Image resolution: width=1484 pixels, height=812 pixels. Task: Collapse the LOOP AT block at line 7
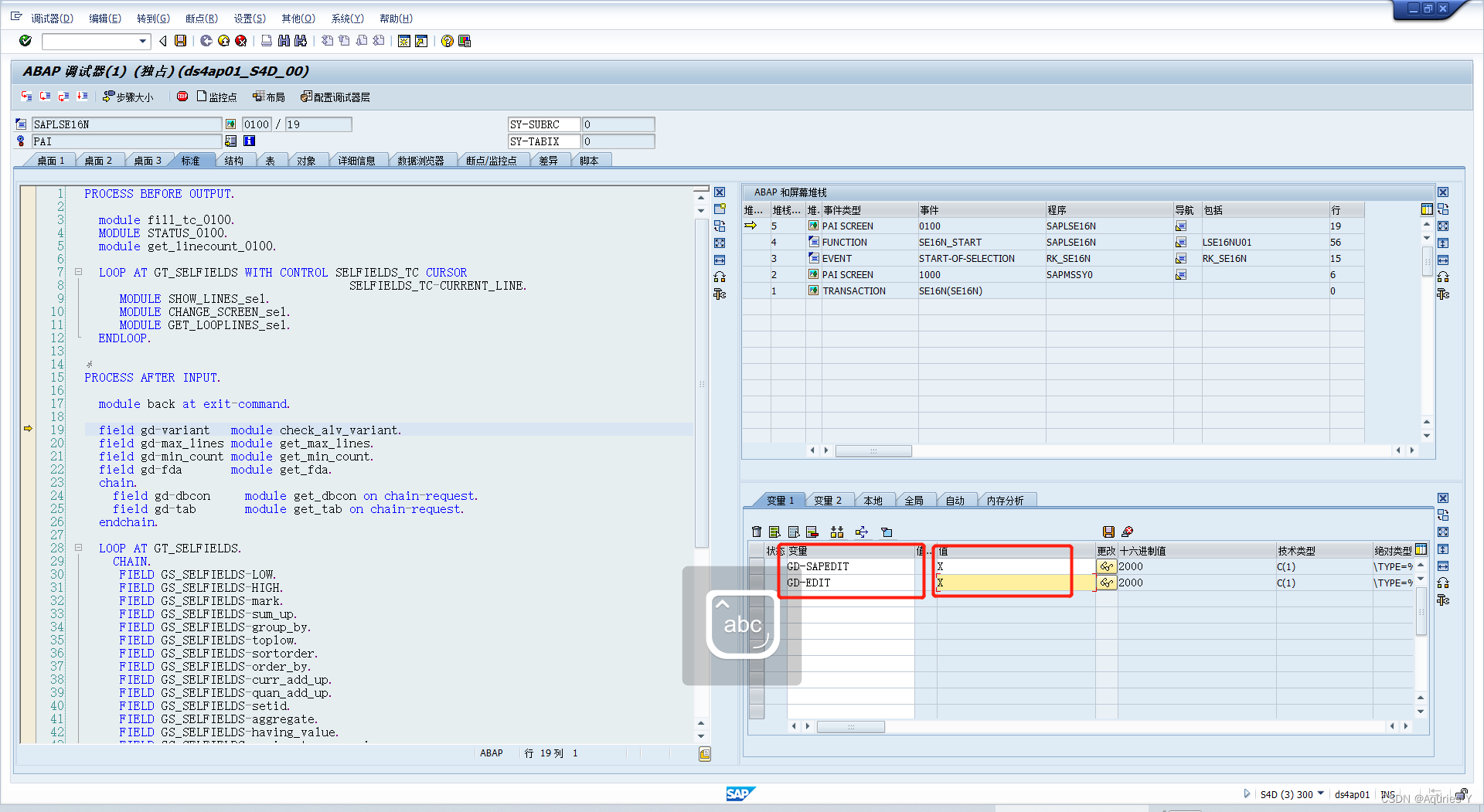pyautogui.click(x=78, y=272)
